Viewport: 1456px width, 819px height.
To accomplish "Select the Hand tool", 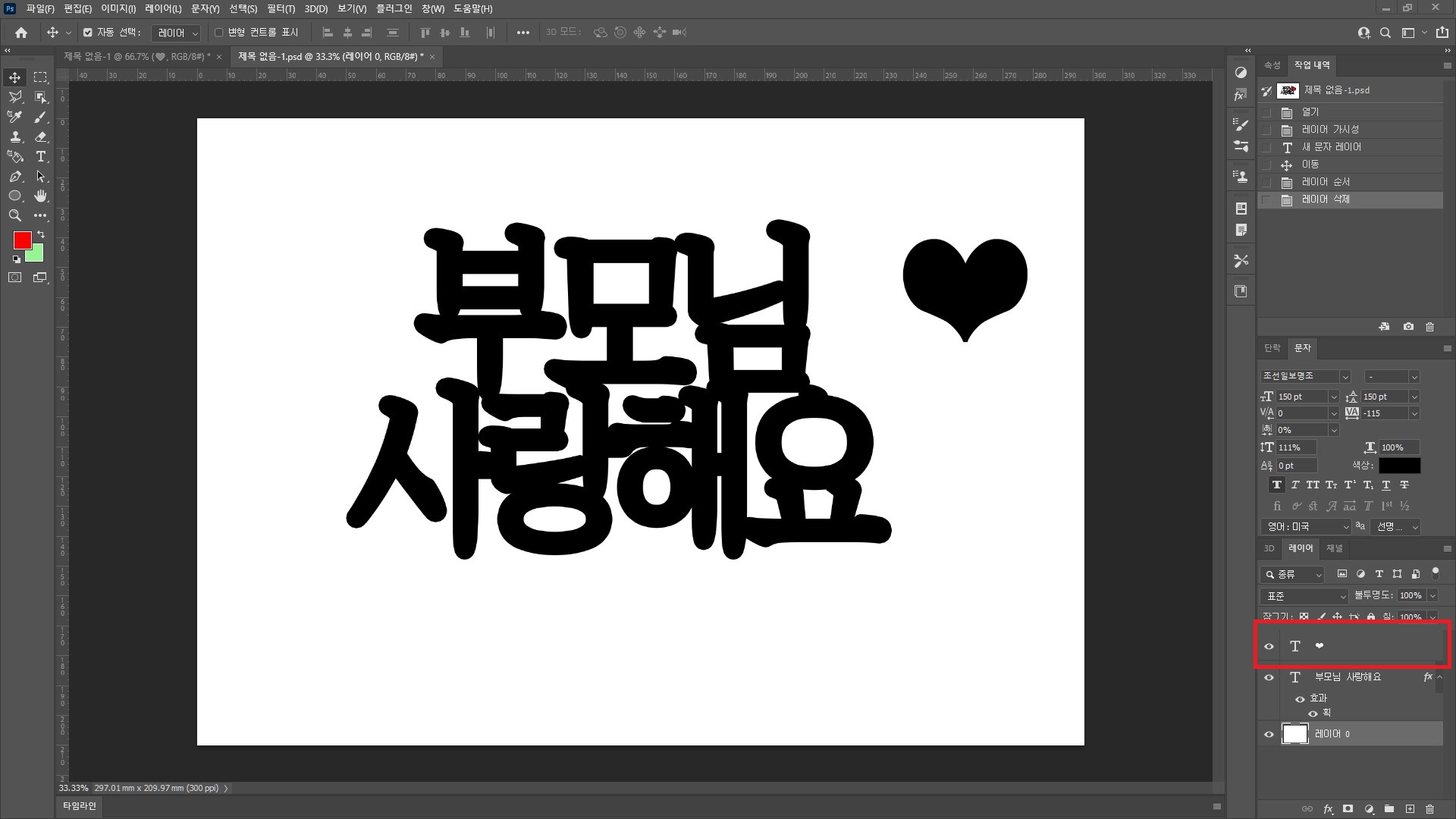I will pos(41,196).
